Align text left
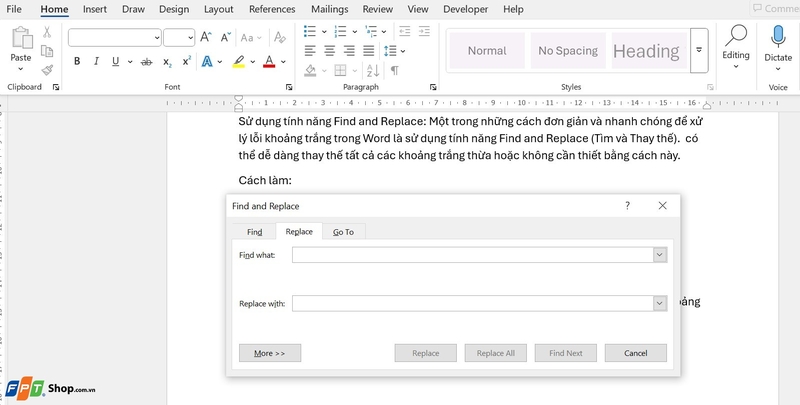Screen dimensions: 800x405 310,50
